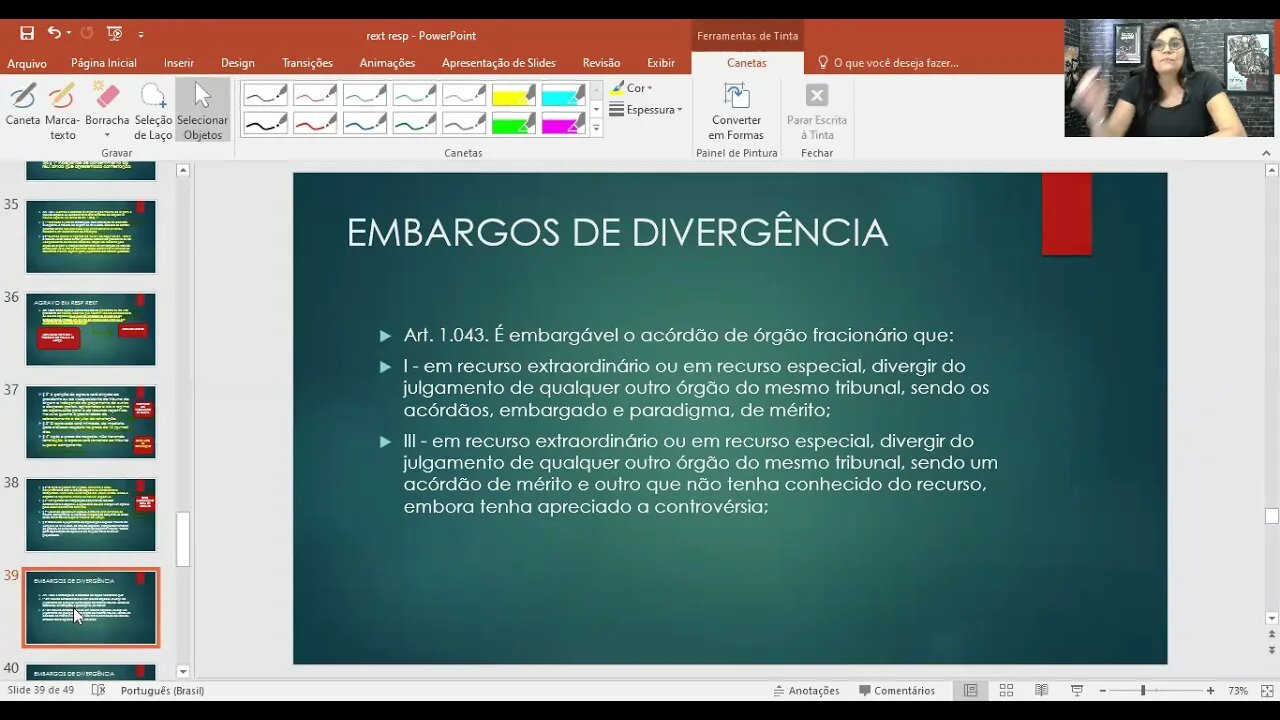Customize the quick access toolbar dropdown

click(141, 34)
